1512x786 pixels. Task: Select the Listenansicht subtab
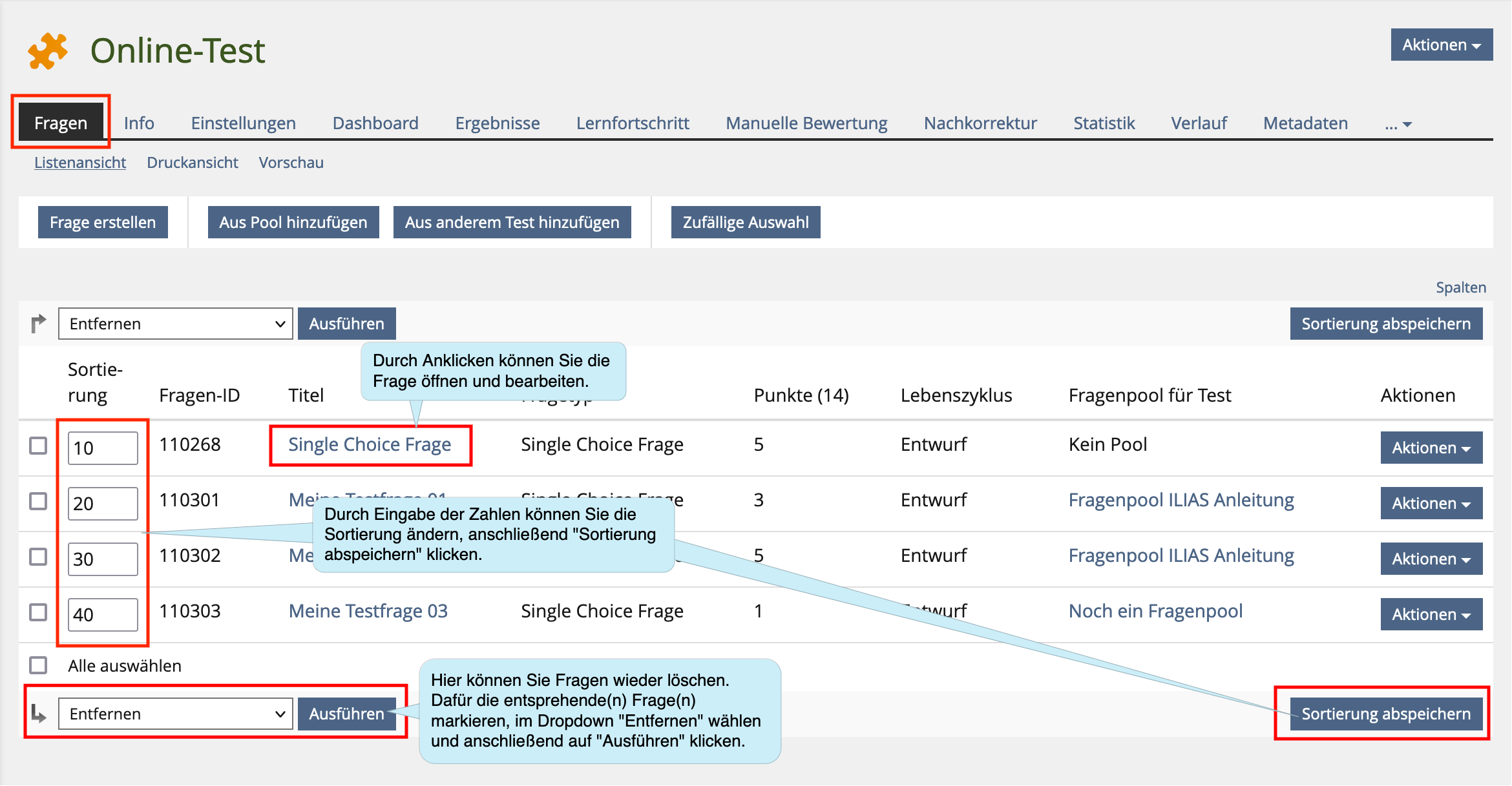[80, 163]
